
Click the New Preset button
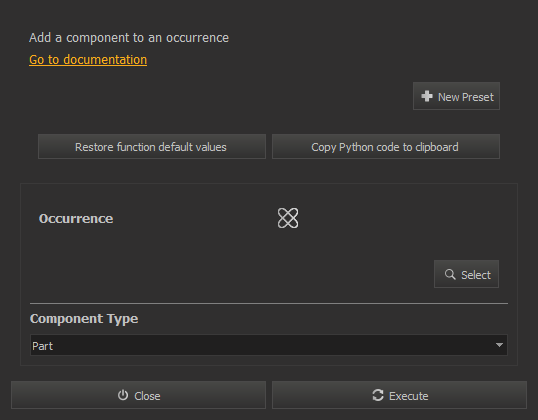click(x=456, y=96)
